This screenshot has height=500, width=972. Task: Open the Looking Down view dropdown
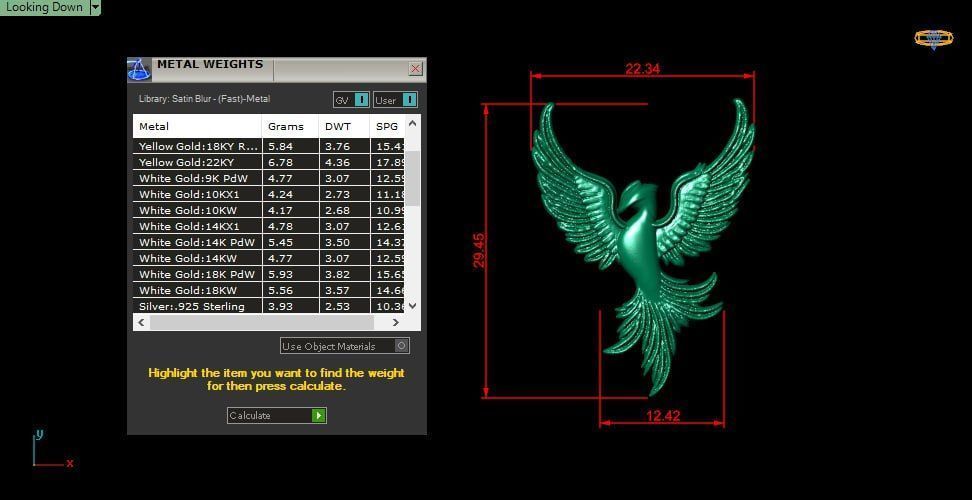95,7
